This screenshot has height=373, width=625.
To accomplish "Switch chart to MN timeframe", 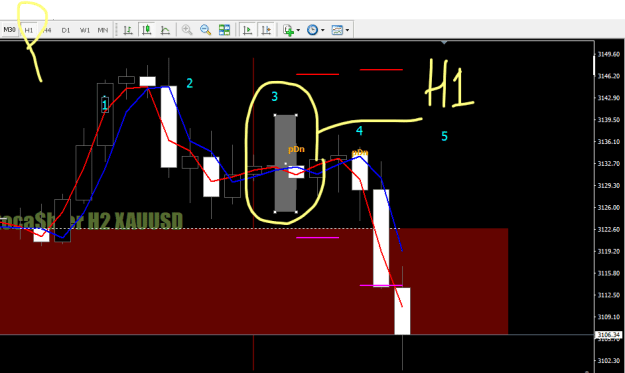I will pyautogui.click(x=103, y=30).
